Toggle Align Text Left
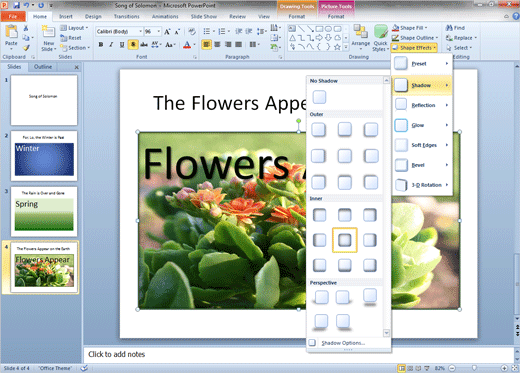The width and height of the screenshot is (520, 373). click(206, 45)
